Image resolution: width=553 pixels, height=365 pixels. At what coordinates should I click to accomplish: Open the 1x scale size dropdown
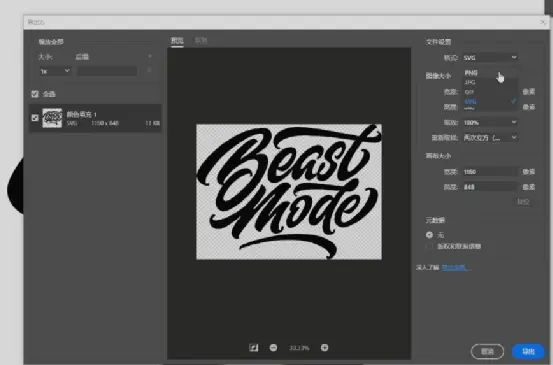tap(55, 71)
